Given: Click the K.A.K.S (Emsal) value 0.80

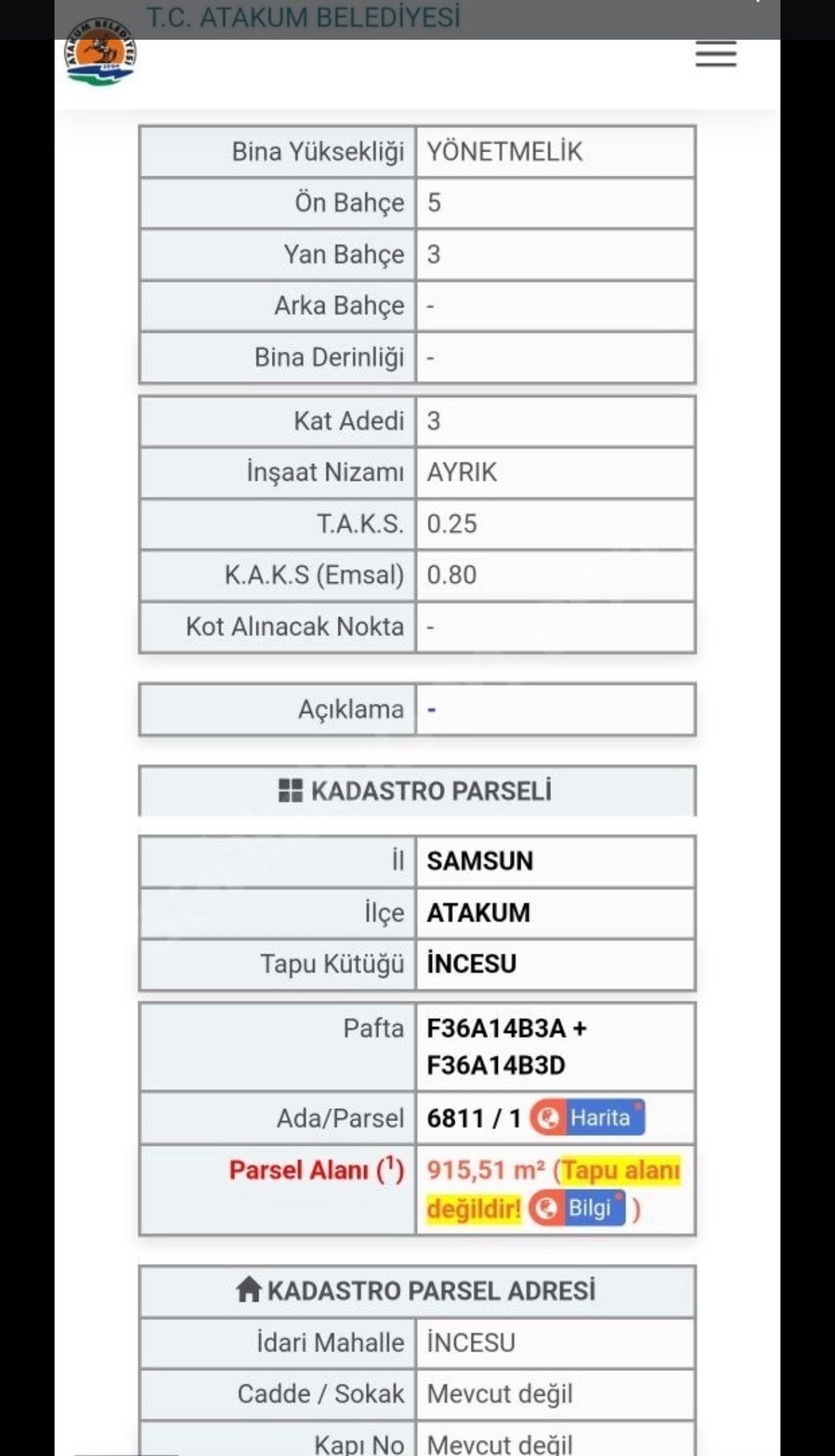Looking at the screenshot, I should point(452,574).
